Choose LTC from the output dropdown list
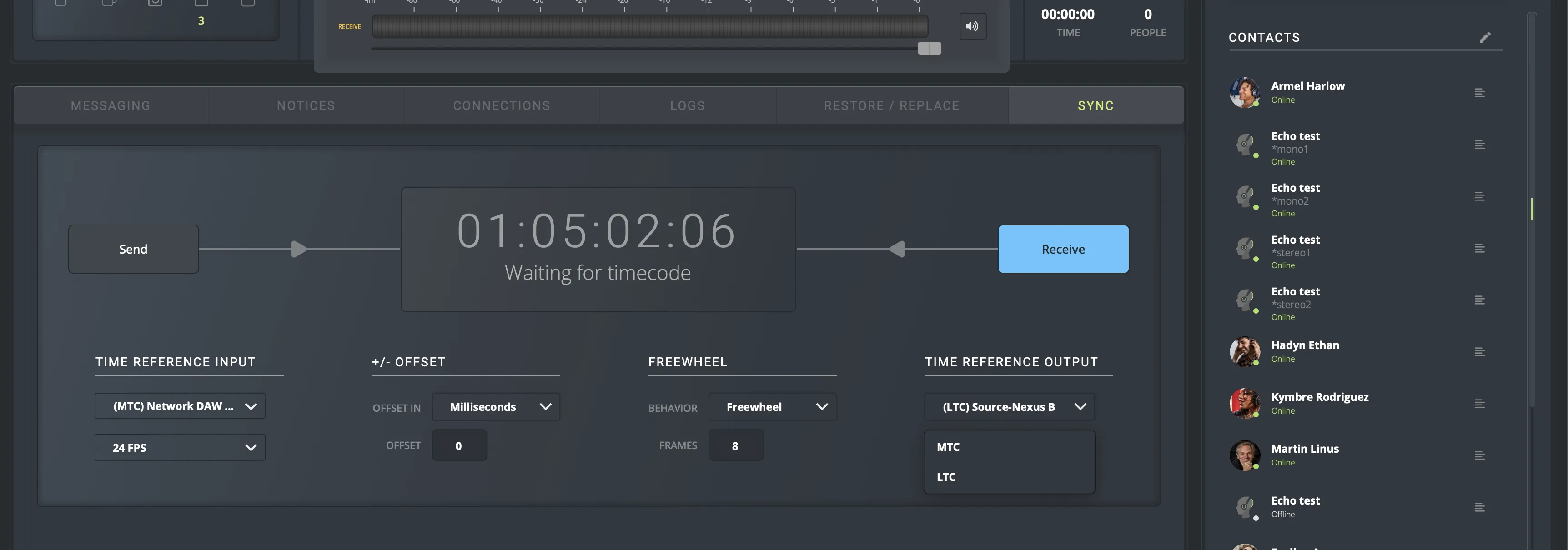 (x=1010, y=477)
